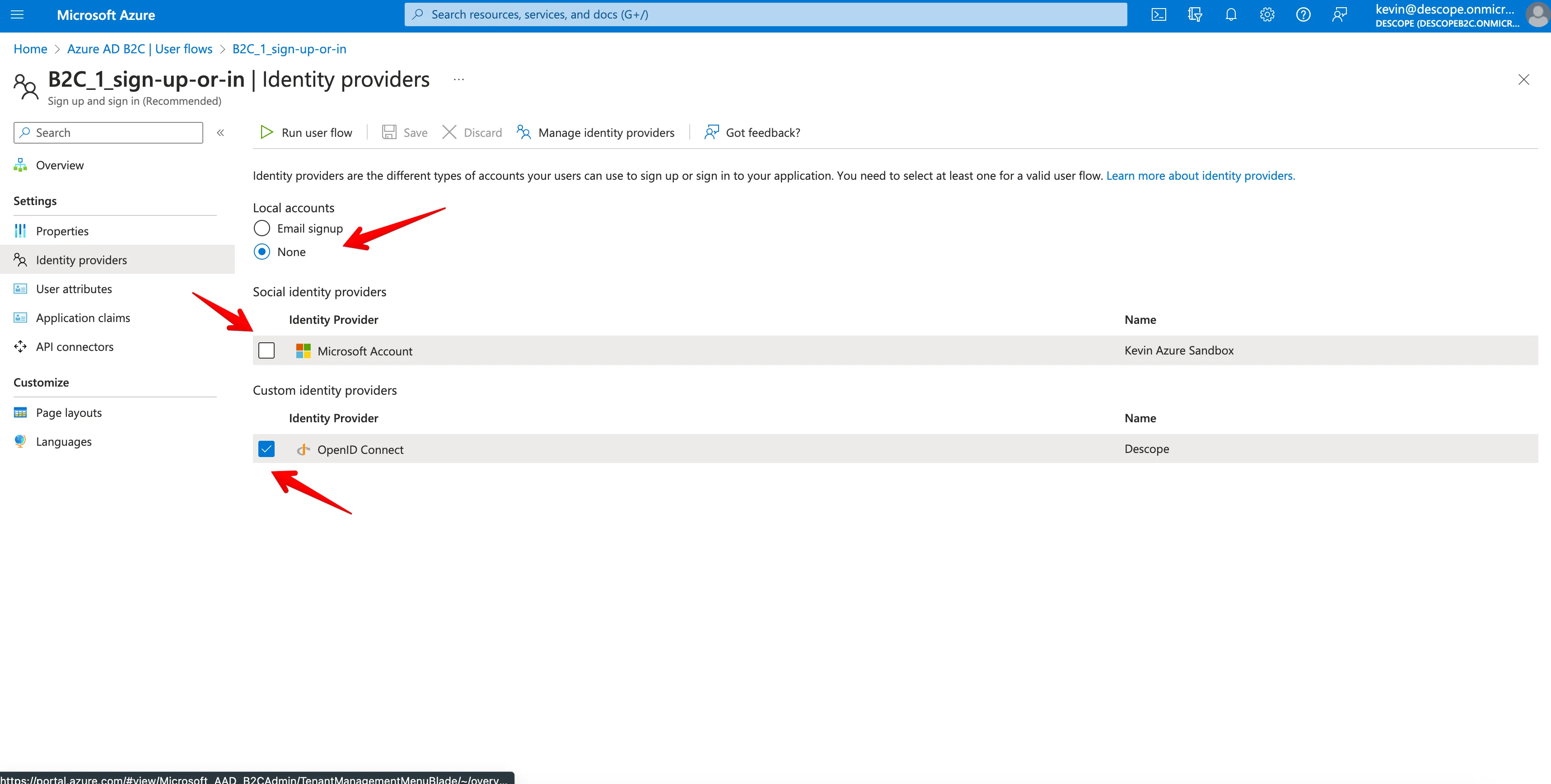The image size is (1551, 784).
Task: Open User attributes settings
Action: (74, 289)
